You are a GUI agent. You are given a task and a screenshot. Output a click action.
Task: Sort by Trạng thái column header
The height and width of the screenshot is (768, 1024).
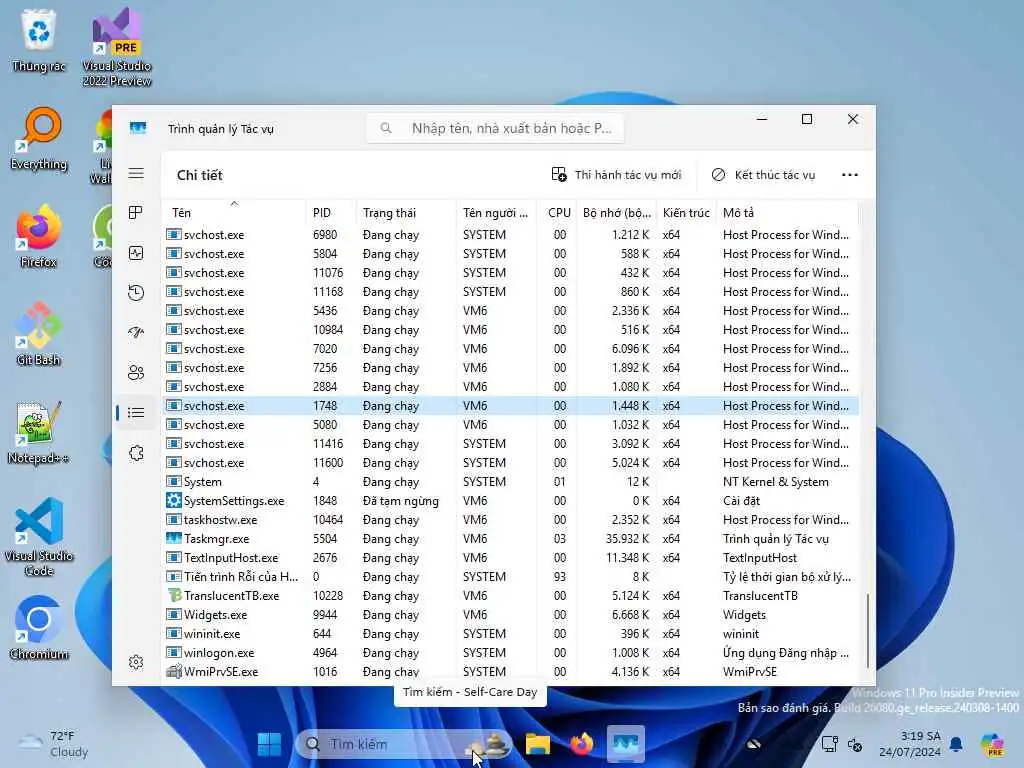tap(406, 212)
